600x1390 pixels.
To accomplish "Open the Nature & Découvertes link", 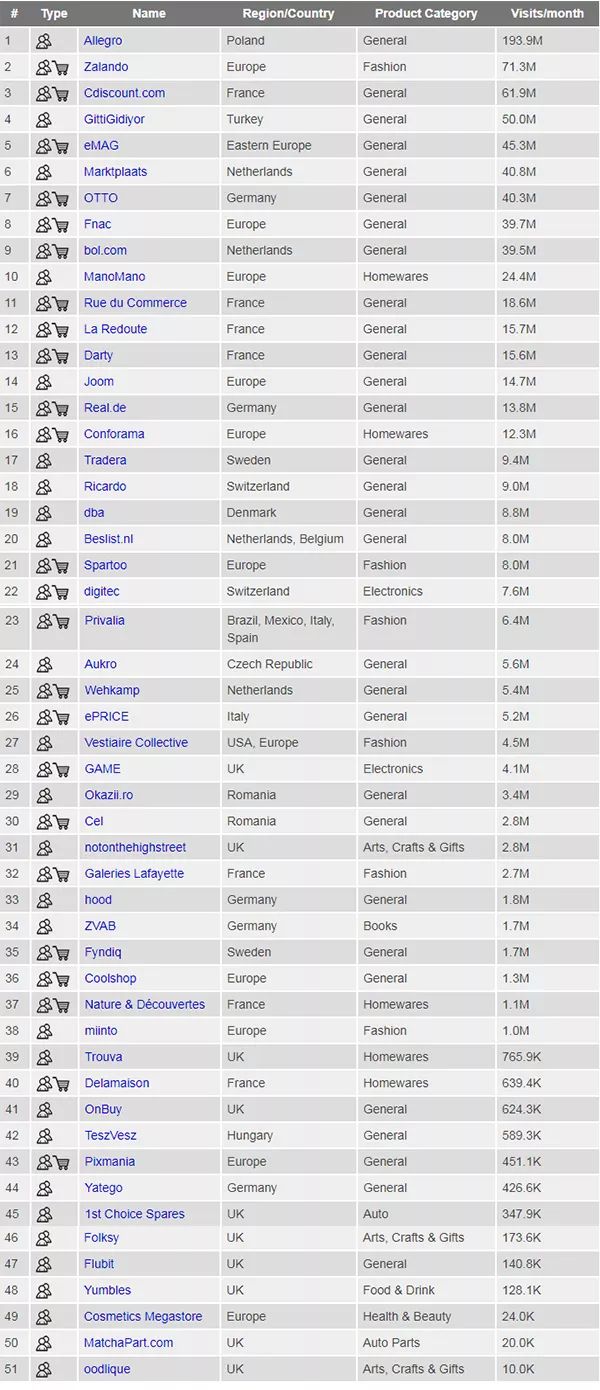I will tap(144, 1005).
